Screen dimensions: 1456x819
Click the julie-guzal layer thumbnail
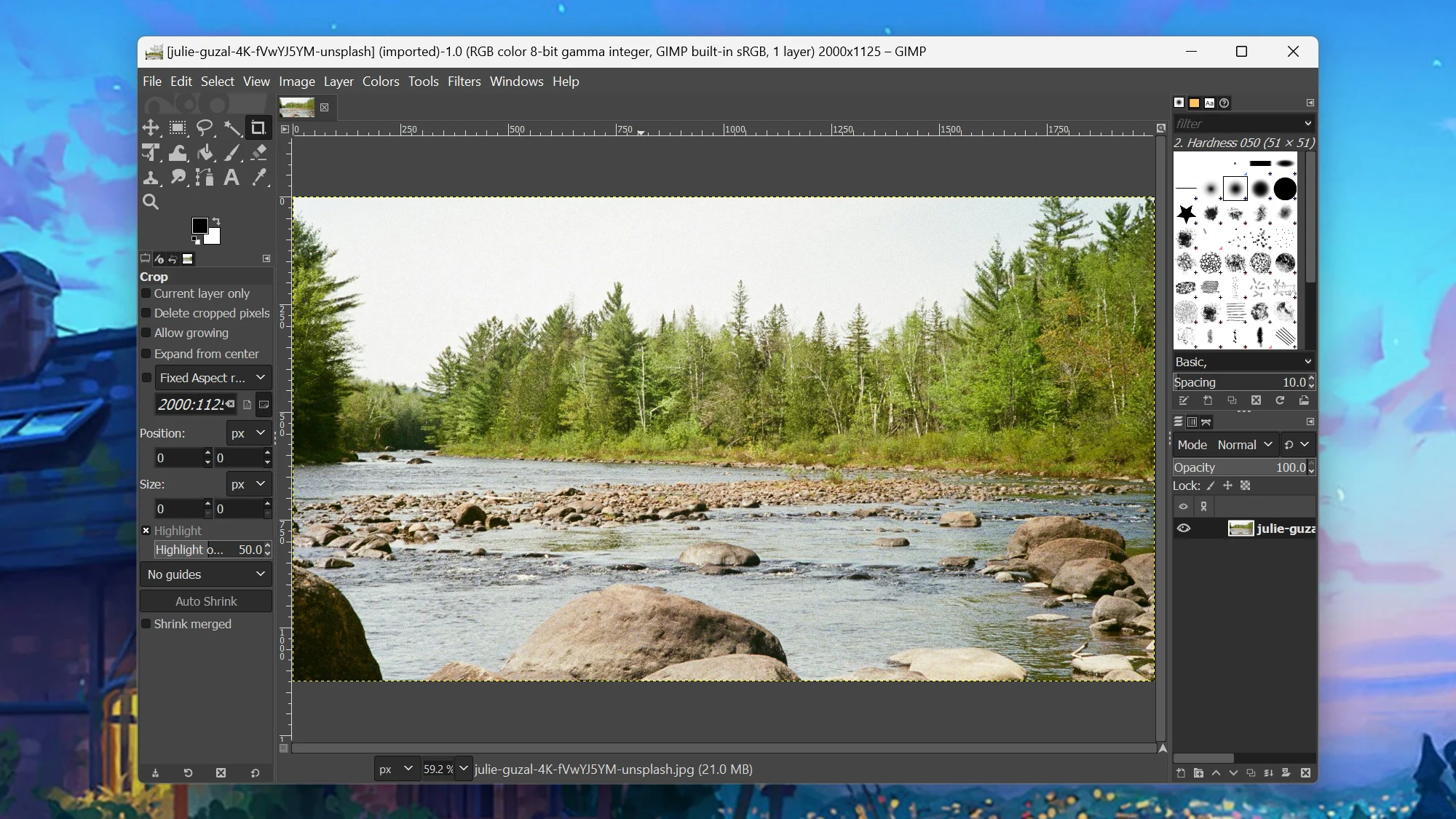click(1240, 528)
